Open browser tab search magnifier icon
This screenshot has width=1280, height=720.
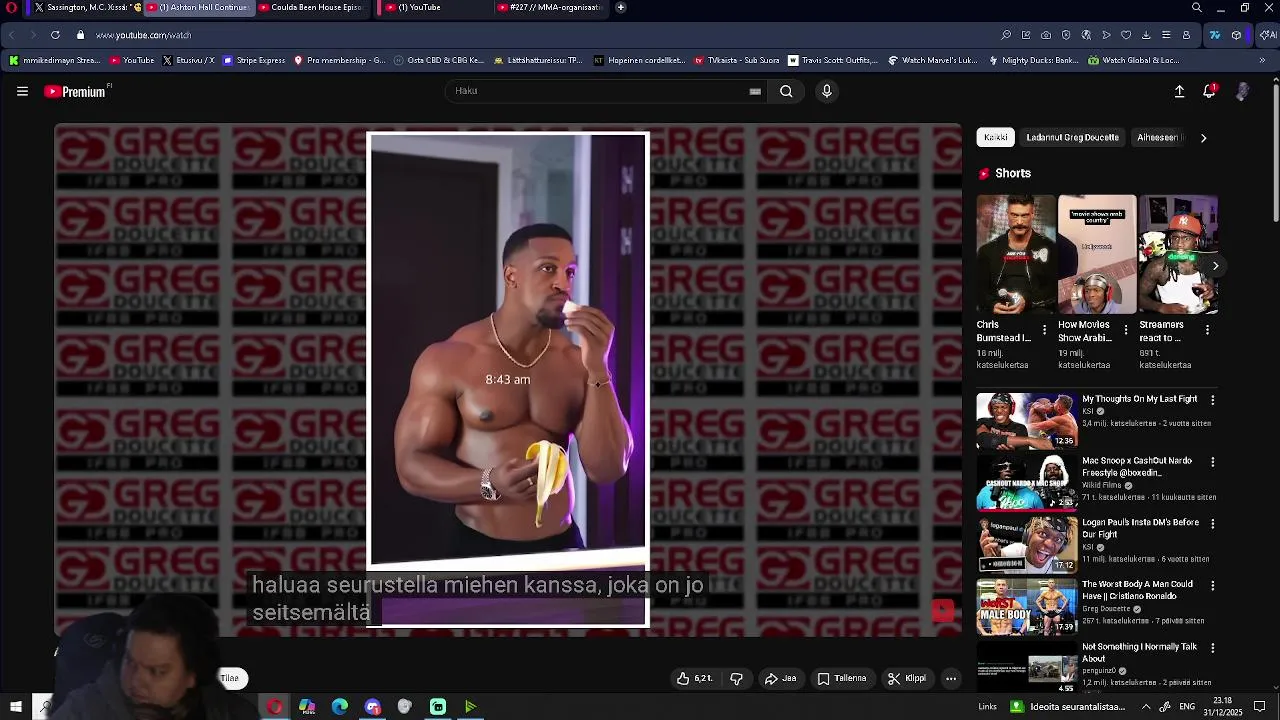pyautogui.click(x=1197, y=7)
